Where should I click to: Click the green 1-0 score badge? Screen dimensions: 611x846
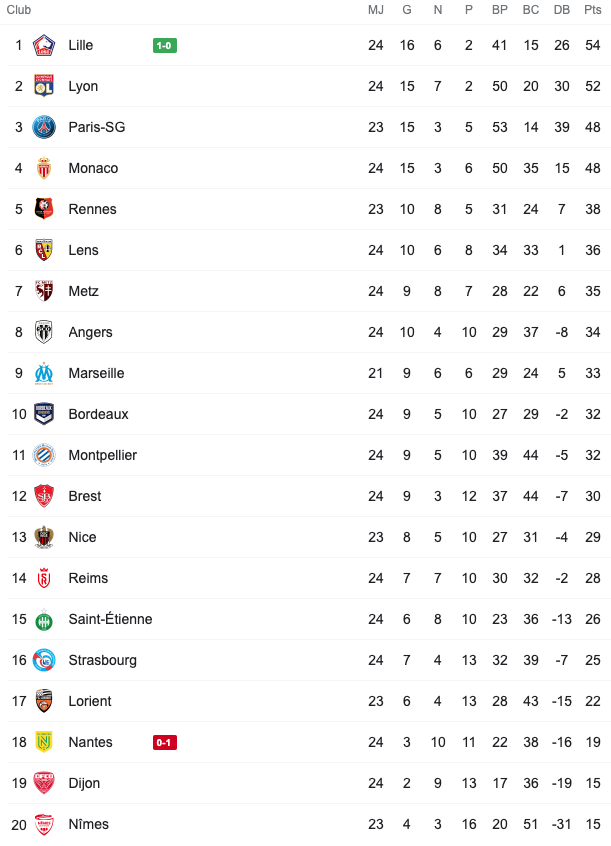[165, 46]
